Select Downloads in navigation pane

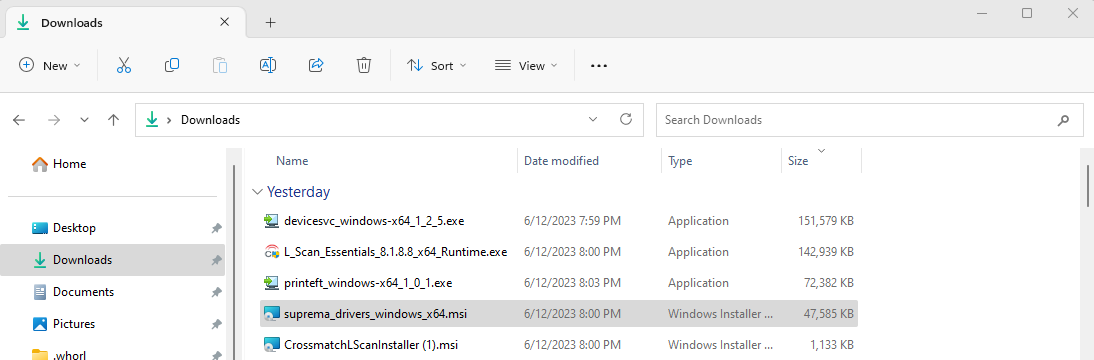[112, 260]
